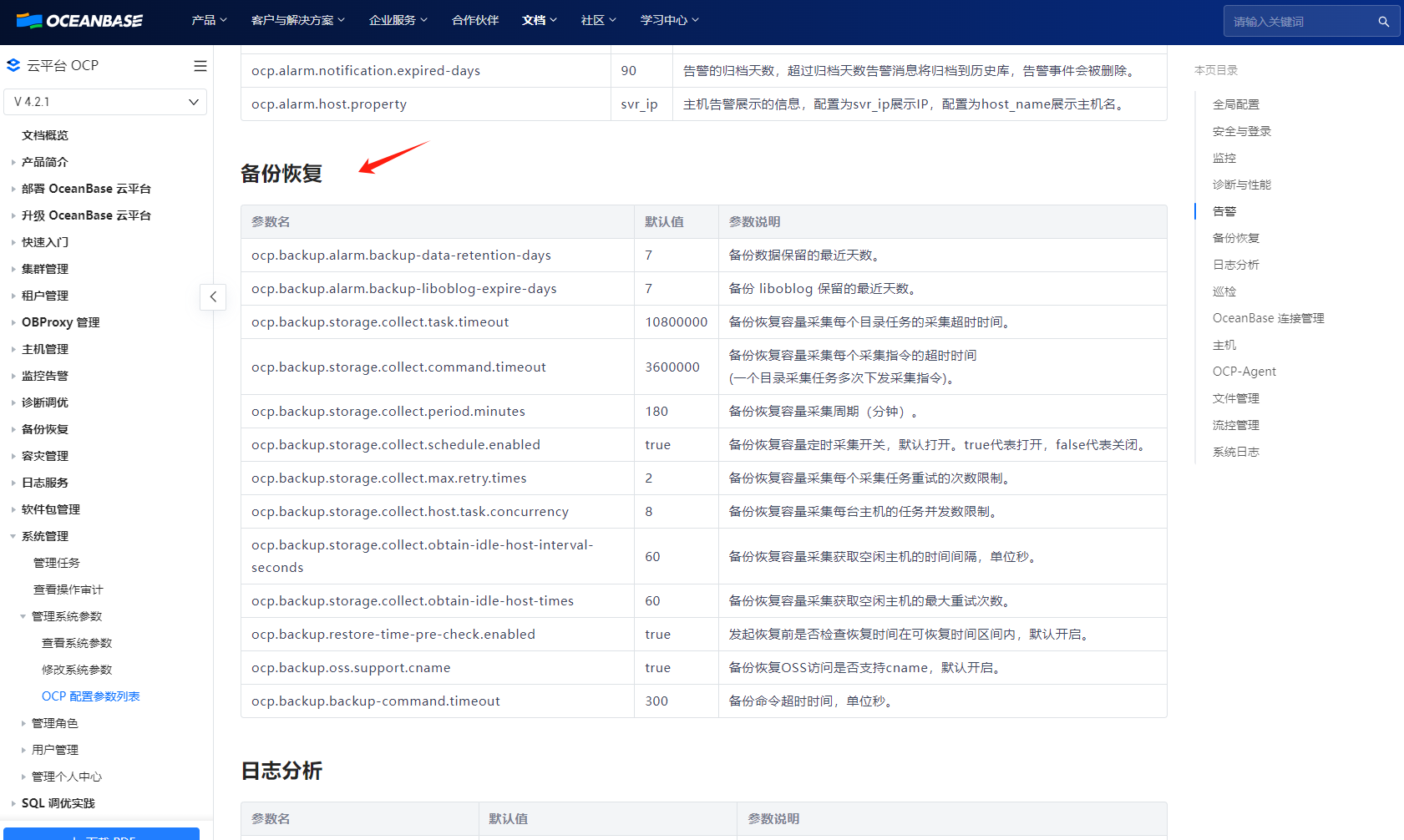Jump to 监控 in page contents
The width and height of the screenshot is (1404, 840).
1224,158
